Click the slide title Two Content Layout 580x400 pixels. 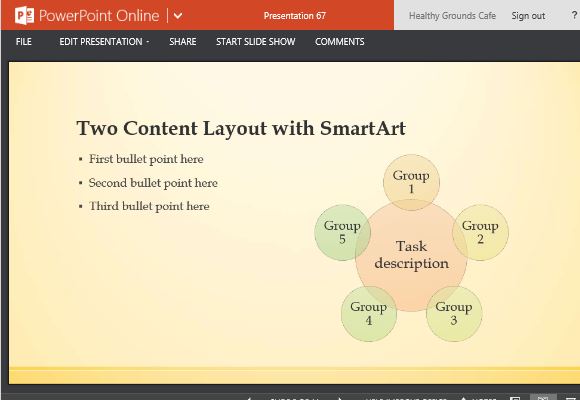click(241, 128)
